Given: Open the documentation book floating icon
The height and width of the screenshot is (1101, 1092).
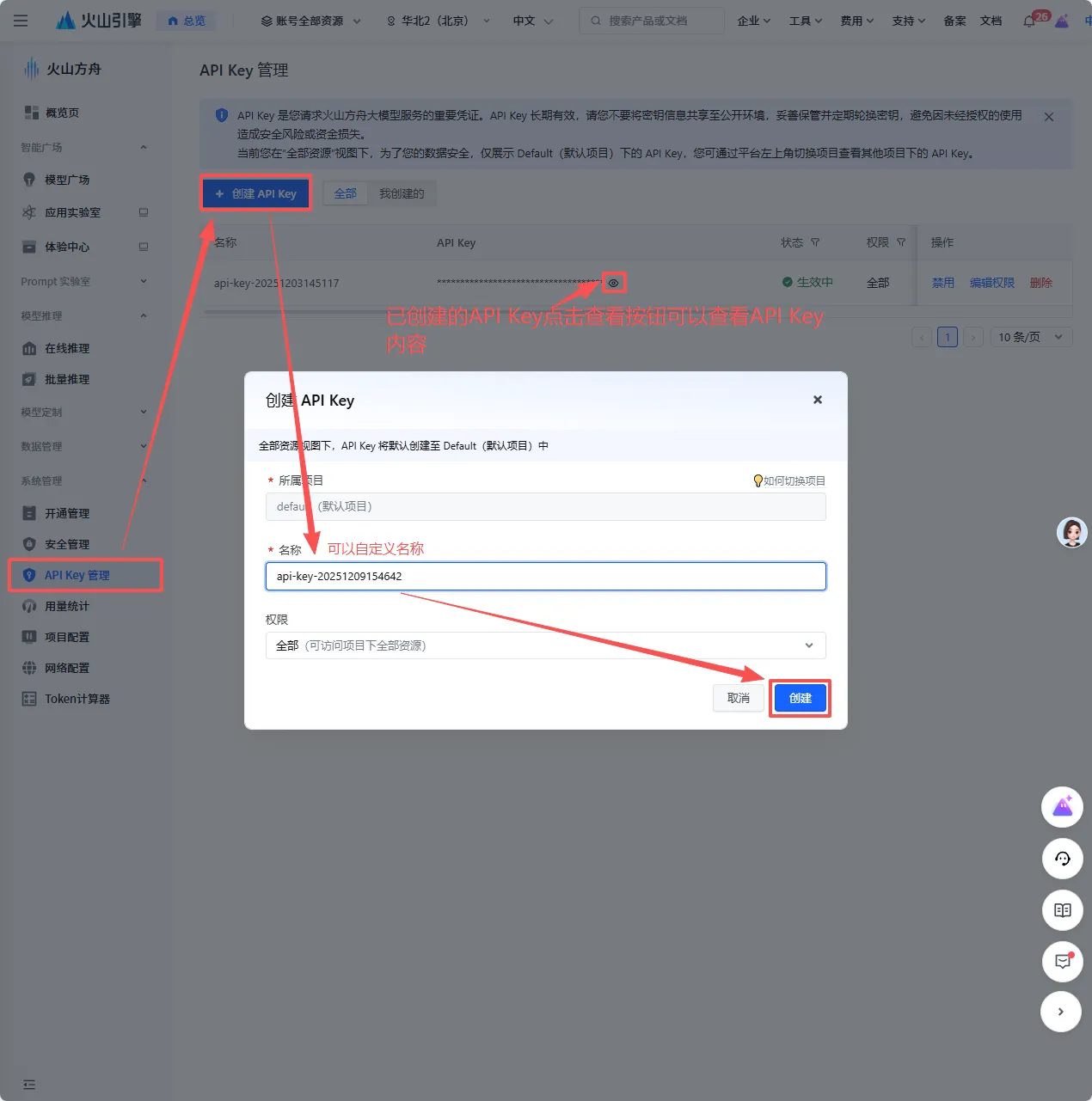Looking at the screenshot, I should (1062, 910).
